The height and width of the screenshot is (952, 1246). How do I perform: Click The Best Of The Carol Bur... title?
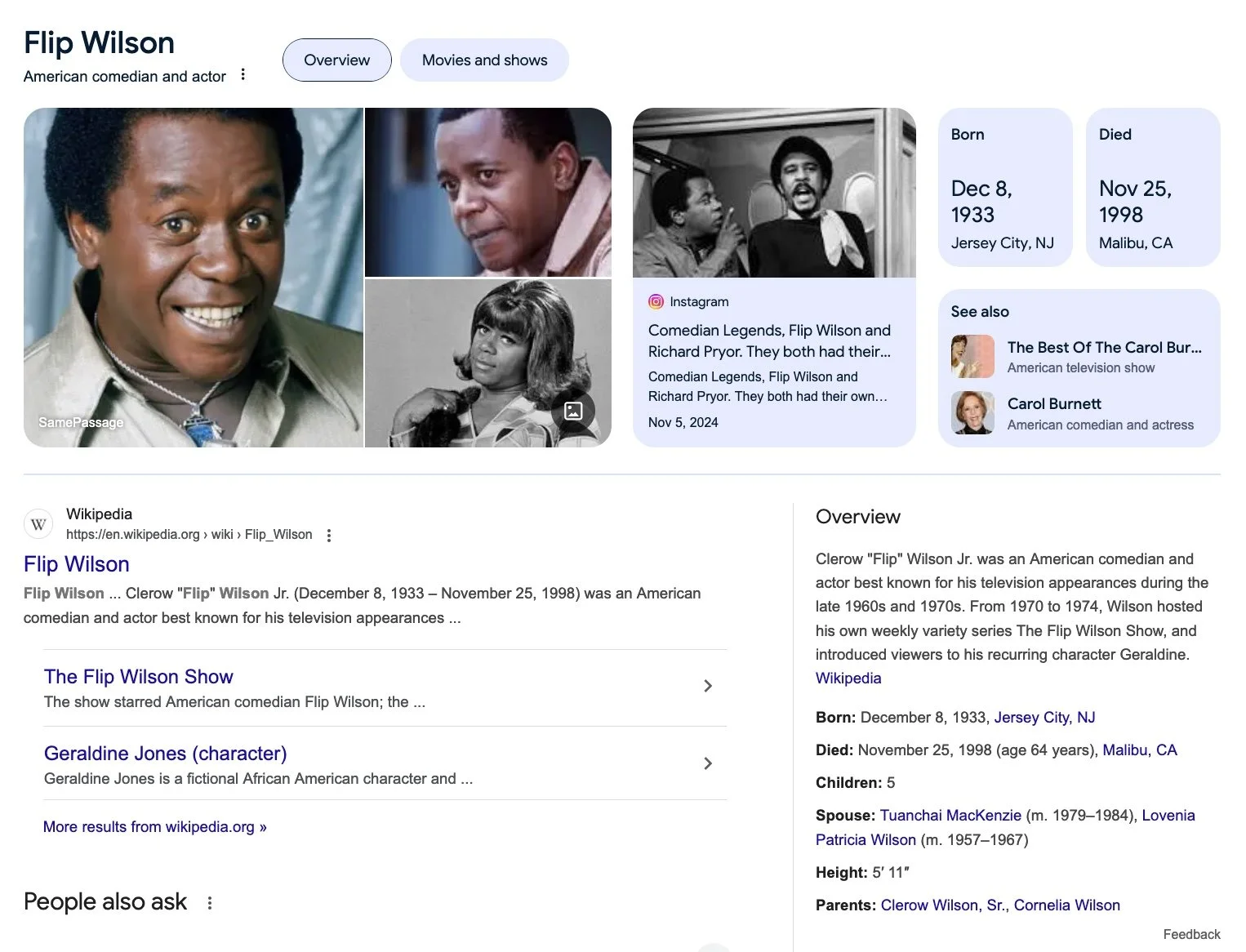click(x=1104, y=347)
